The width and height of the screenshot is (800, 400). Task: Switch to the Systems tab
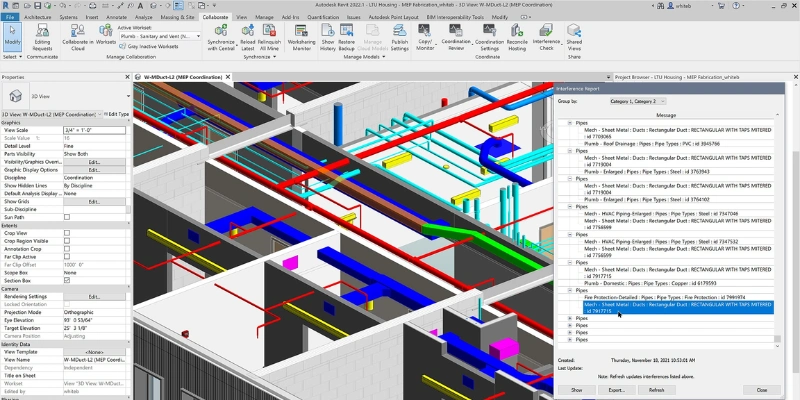(68, 17)
